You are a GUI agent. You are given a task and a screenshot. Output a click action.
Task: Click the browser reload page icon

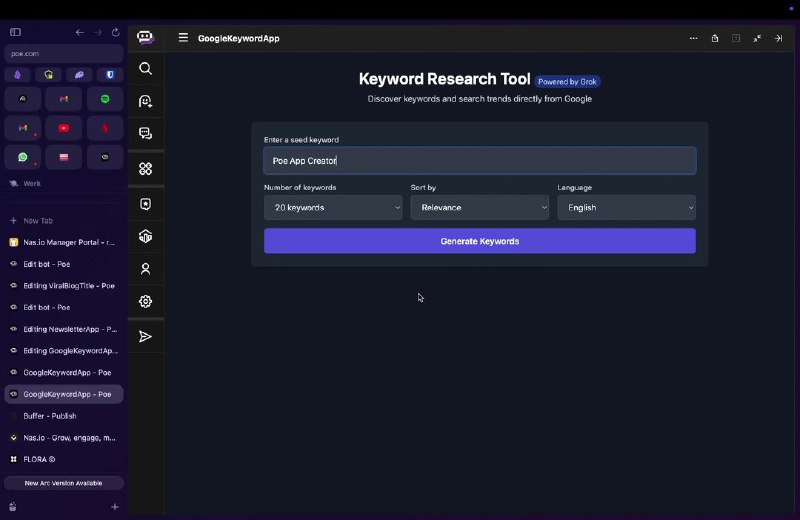point(116,32)
